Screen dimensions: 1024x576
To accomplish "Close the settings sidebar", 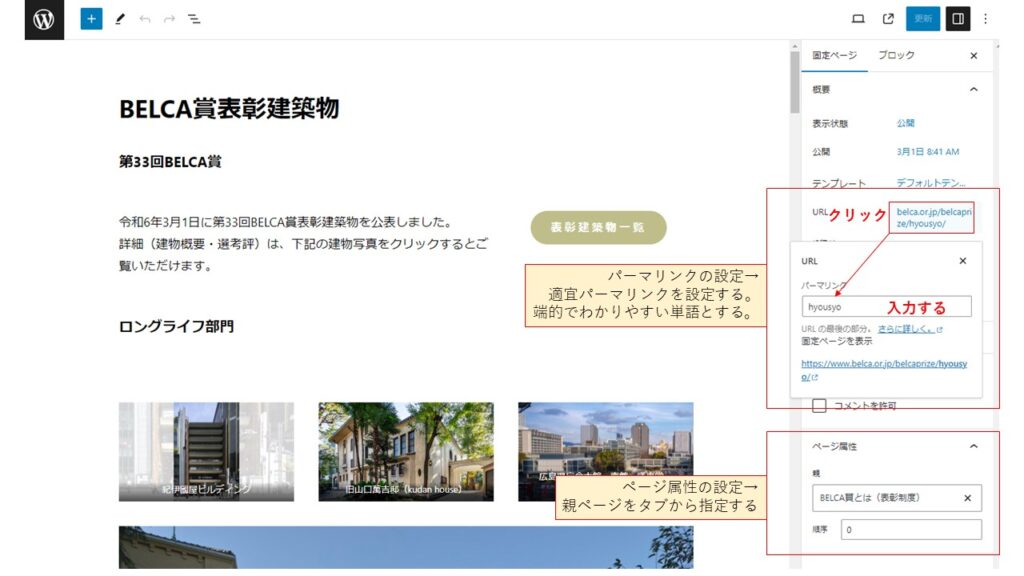I will (974, 56).
